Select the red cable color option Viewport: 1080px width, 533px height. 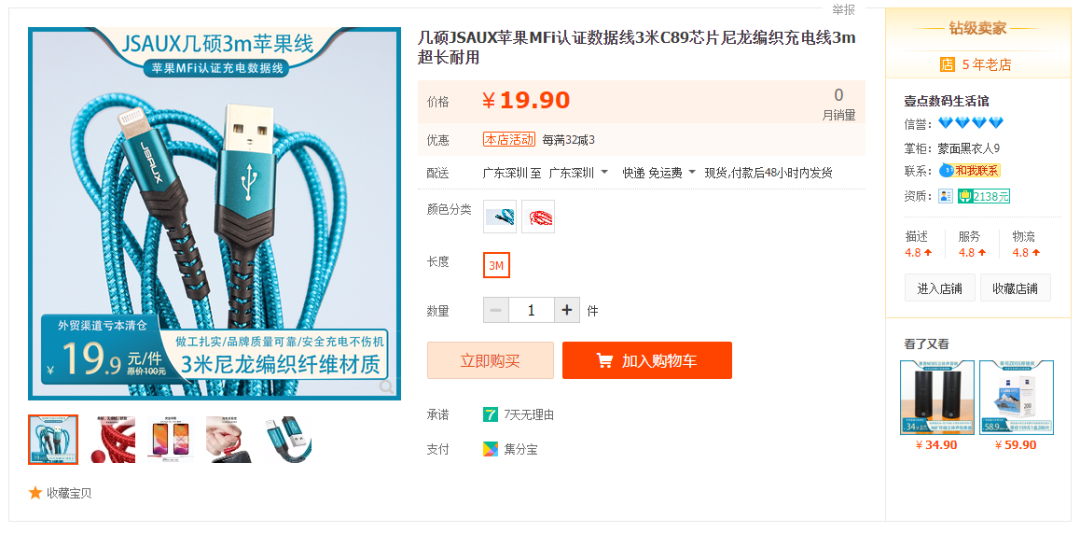click(x=538, y=217)
